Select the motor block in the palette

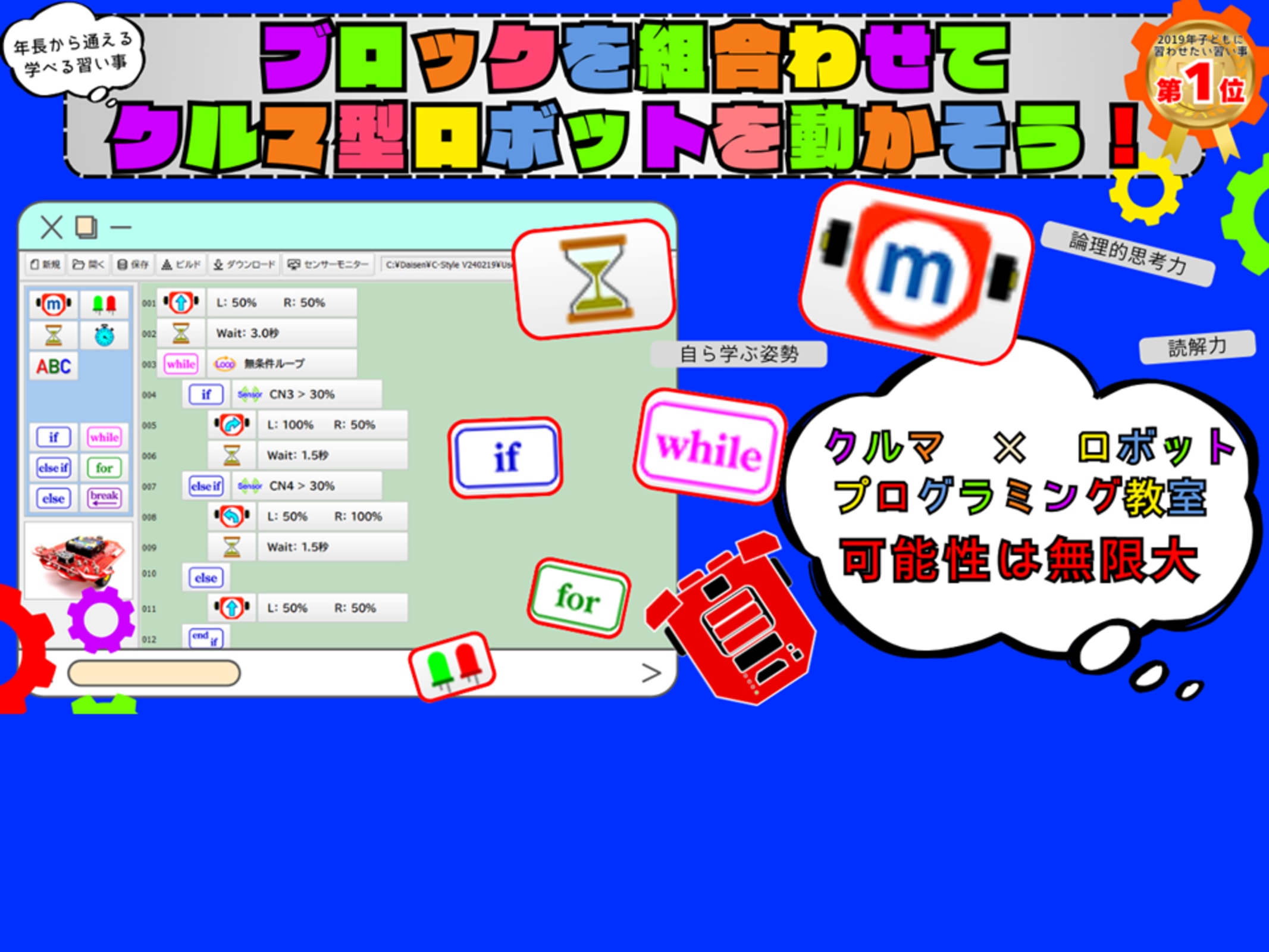54,305
